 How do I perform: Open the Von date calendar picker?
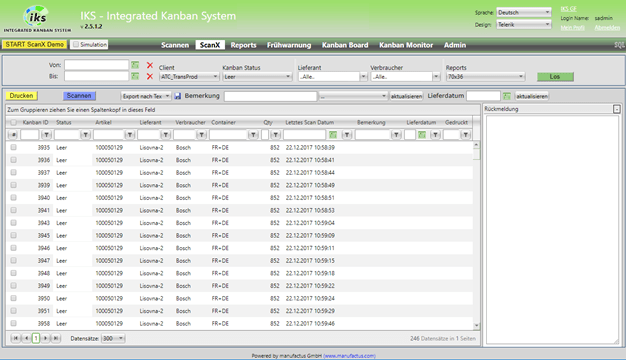(135, 65)
